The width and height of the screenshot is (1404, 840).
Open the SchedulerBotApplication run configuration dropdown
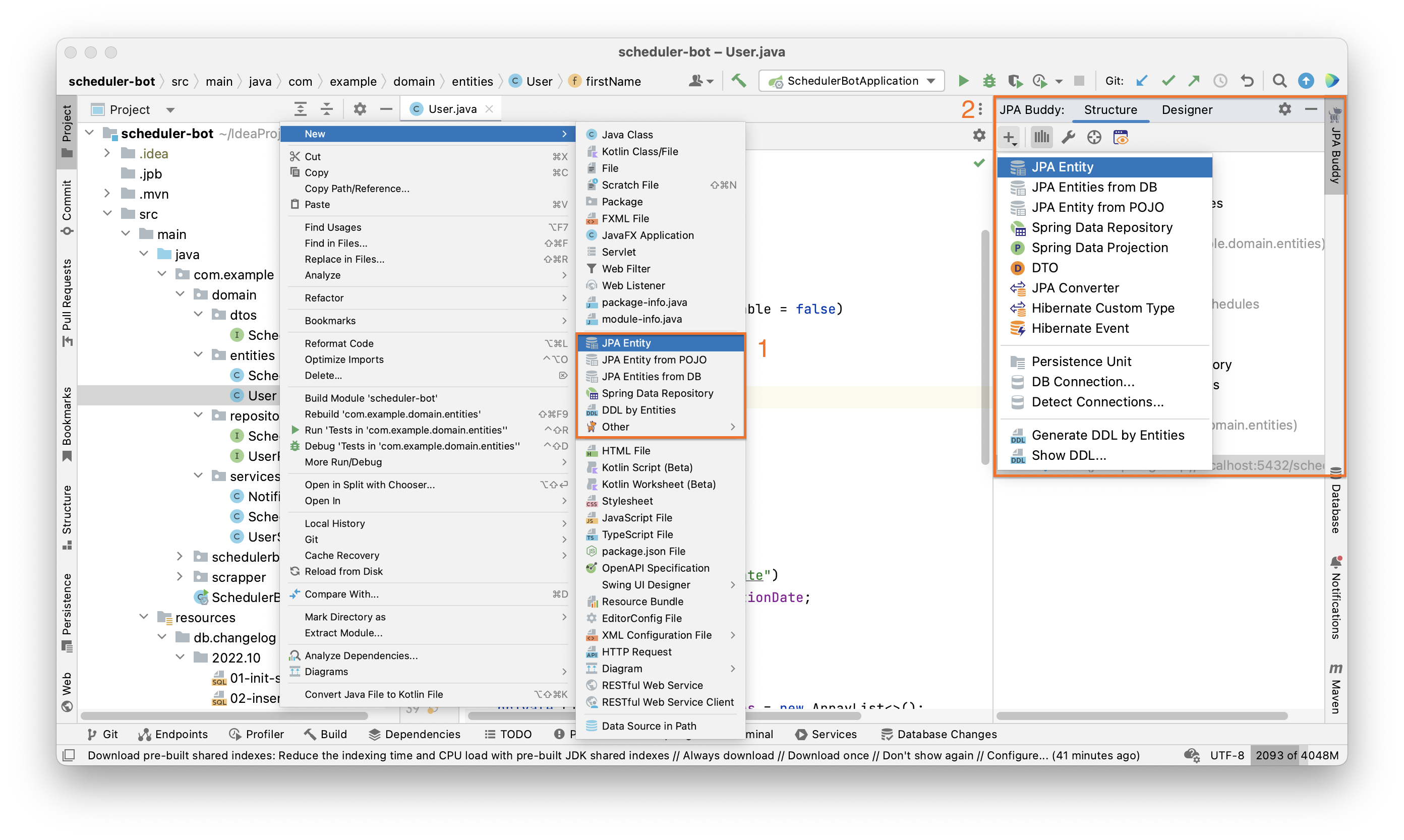pyautogui.click(x=851, y=81)
